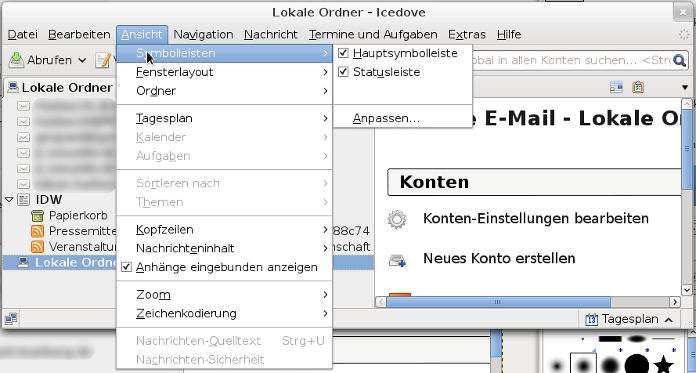The height and width of the screenshot is (373, 696).
Task: Click the Pressemitteilungen RSS feed icon
Action: tap(38, 231)
